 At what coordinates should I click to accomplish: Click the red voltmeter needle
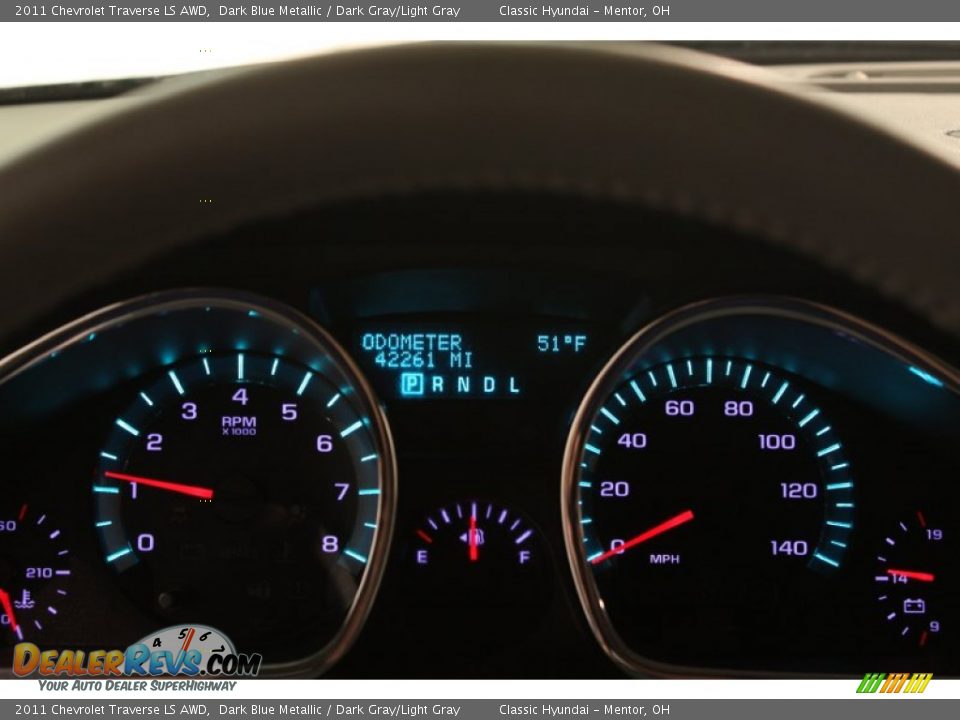point(910,574)
